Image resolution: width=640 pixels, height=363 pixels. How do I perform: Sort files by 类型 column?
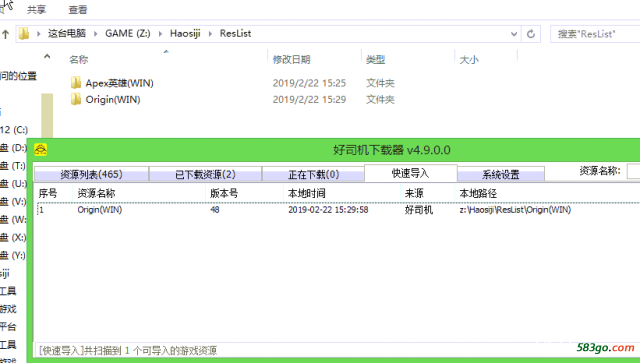pos(376,60)
